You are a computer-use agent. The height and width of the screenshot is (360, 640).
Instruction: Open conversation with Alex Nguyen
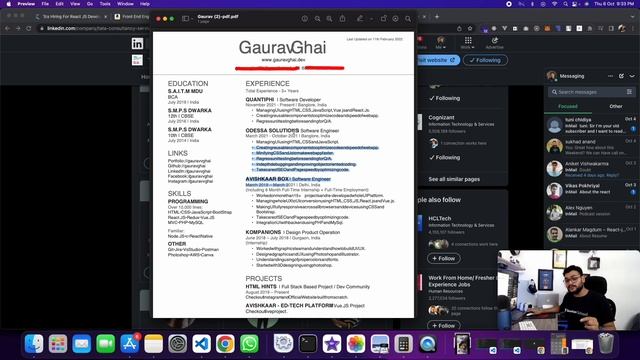[591, 213]
